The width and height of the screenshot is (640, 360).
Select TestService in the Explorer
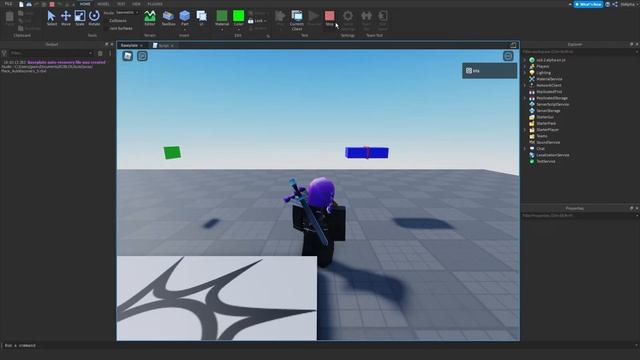(x=546, y=161)
